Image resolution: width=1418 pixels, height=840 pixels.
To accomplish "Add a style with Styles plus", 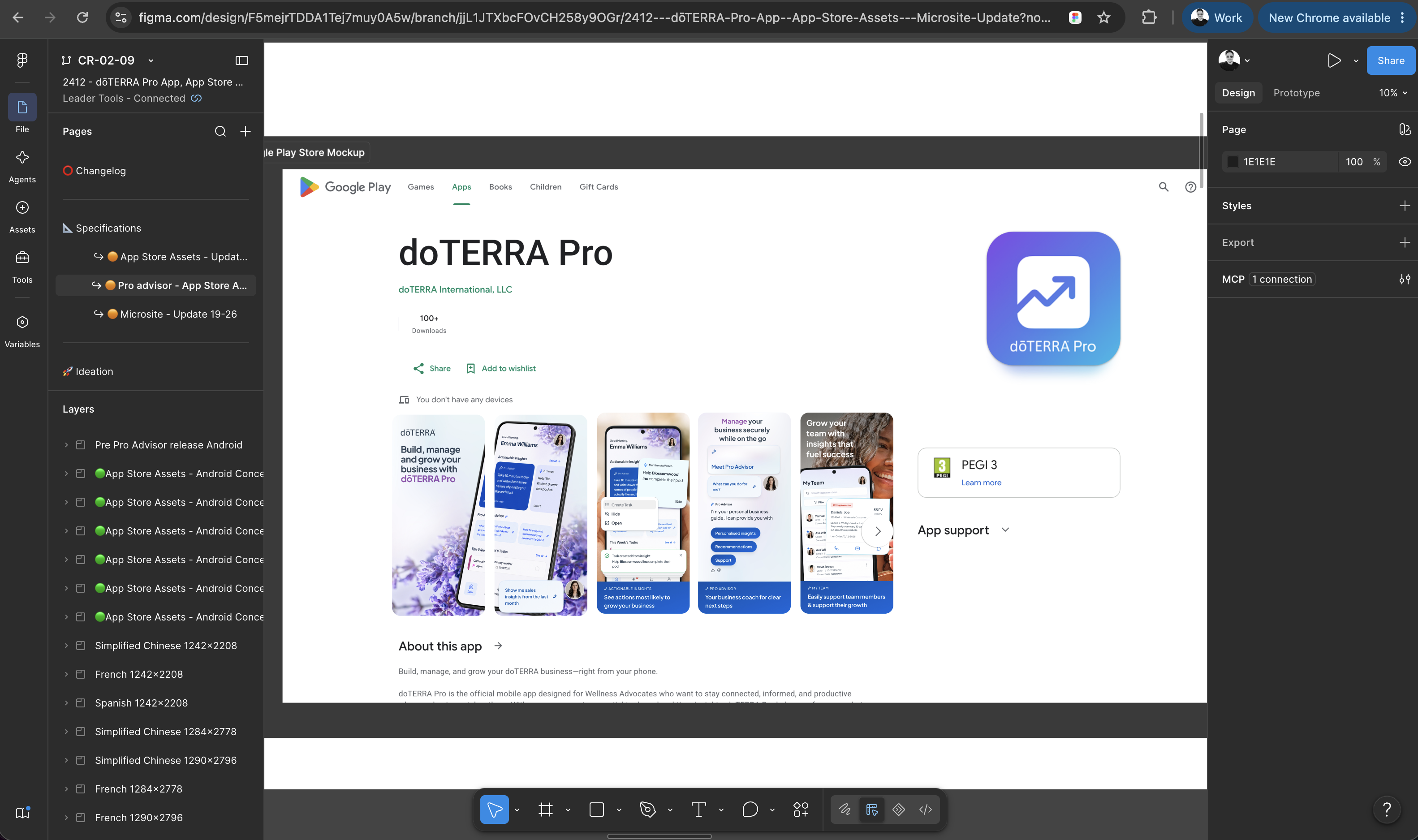I will [x=1405, y=206].
